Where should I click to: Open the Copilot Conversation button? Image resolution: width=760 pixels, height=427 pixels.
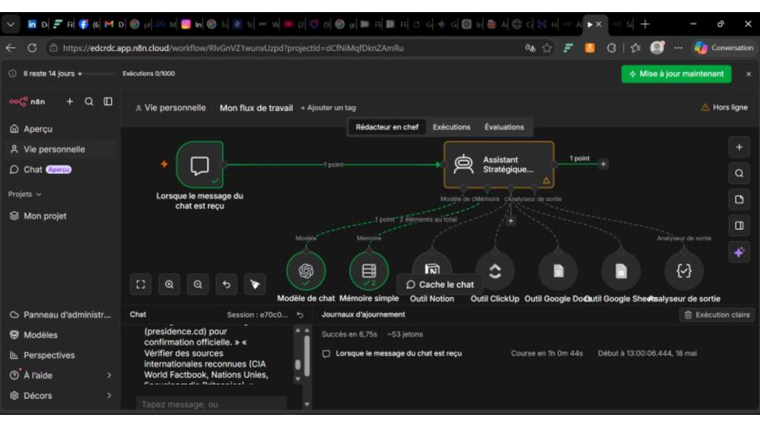[x=724, y=48]
